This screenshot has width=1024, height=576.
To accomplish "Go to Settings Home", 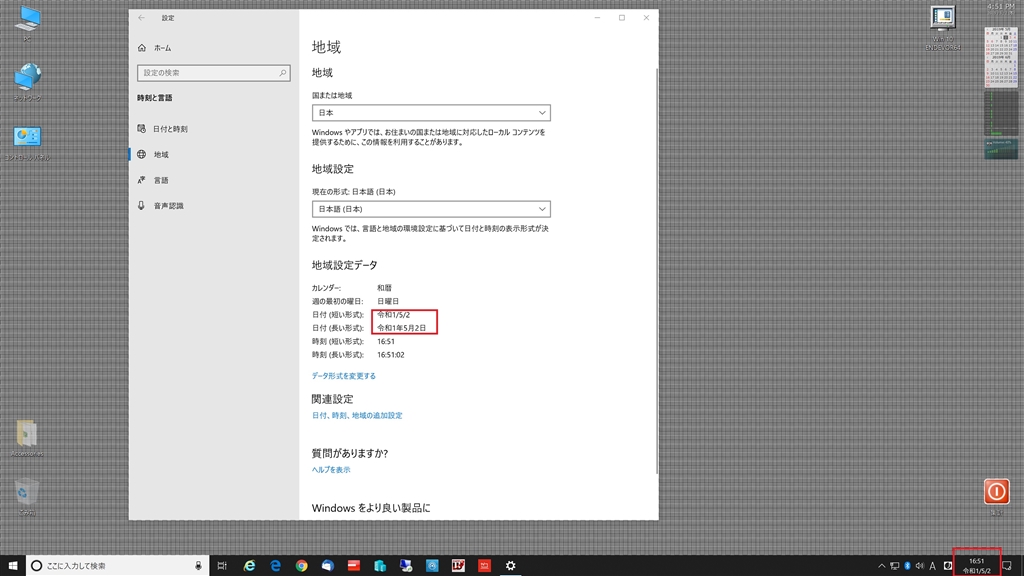I will (155, 48).
